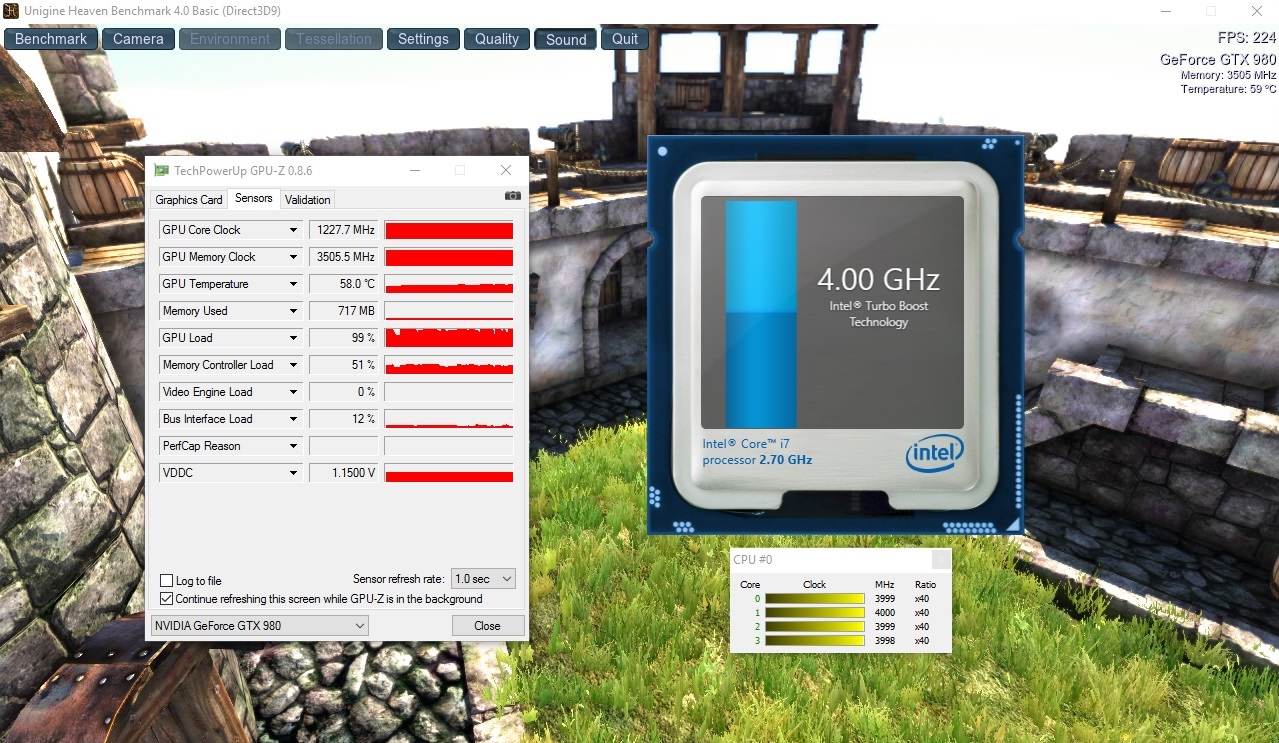Click the GPU Core Clock red graph
Screen dimensions: 1279x743
pos(449,230)
